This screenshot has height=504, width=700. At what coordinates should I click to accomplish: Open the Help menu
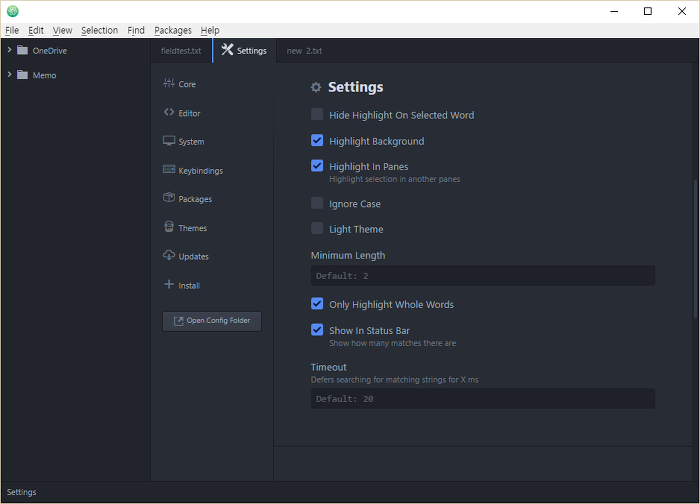(x=210, y=30)
